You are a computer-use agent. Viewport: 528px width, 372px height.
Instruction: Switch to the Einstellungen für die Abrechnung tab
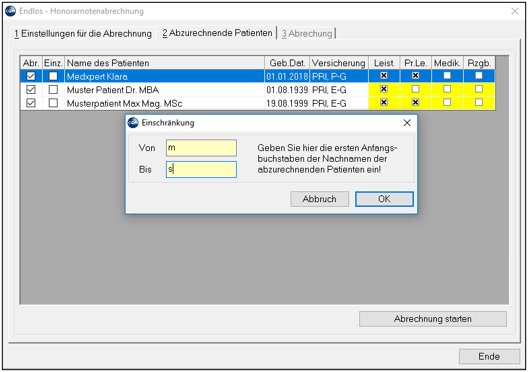tap(83, 34)
